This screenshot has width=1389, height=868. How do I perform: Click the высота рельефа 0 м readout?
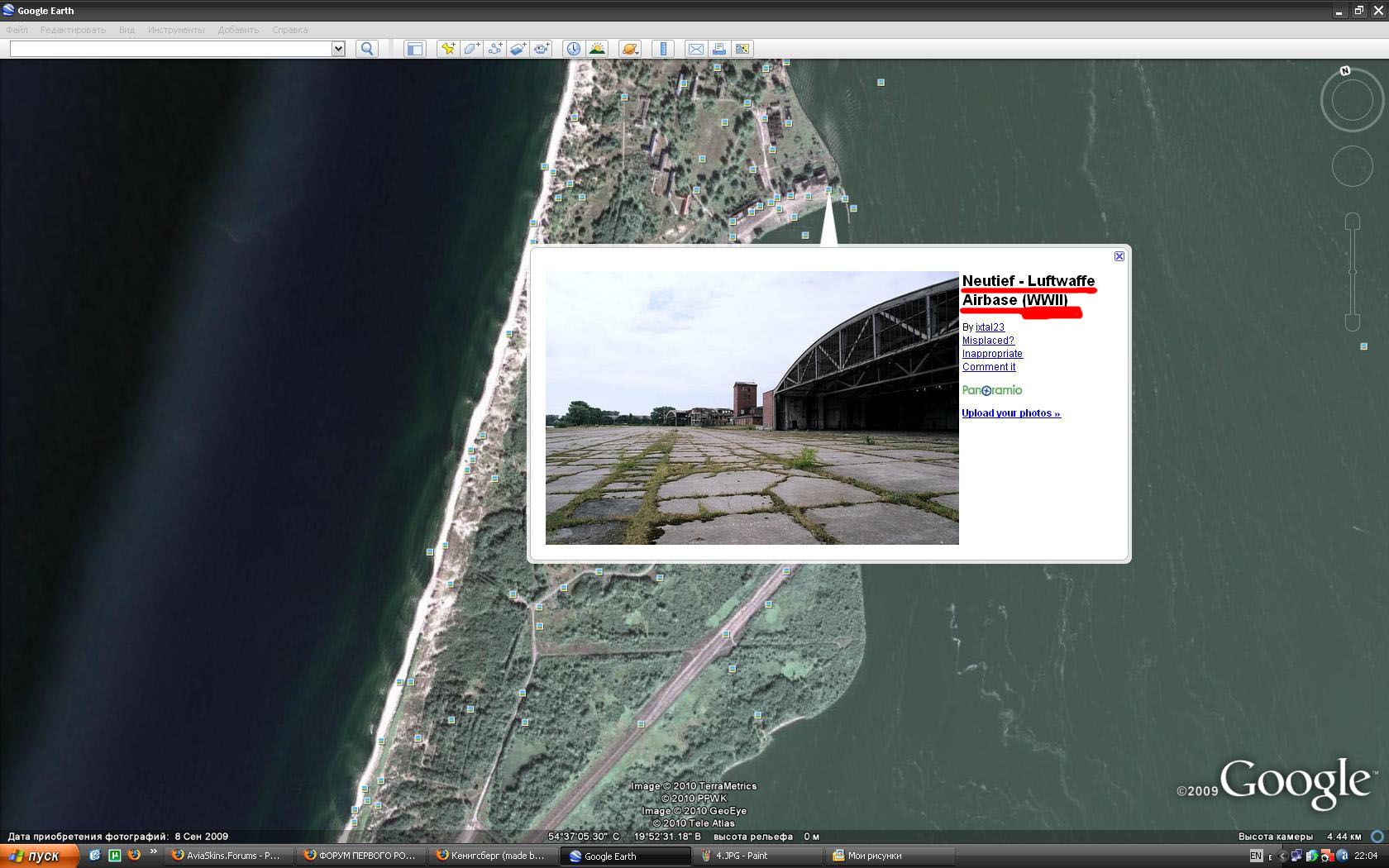766,837
